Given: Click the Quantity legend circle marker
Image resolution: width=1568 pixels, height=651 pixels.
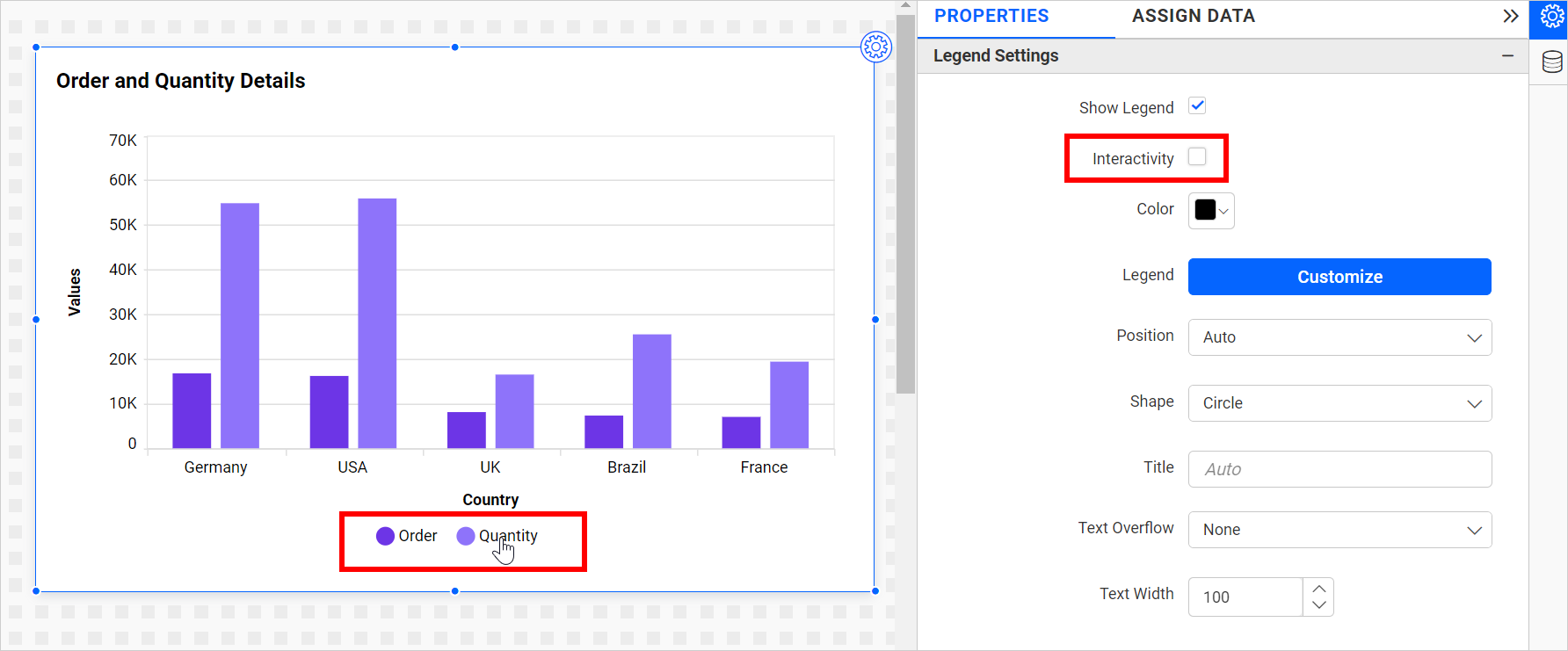Looking at the screenshot, I should [466, 536].
